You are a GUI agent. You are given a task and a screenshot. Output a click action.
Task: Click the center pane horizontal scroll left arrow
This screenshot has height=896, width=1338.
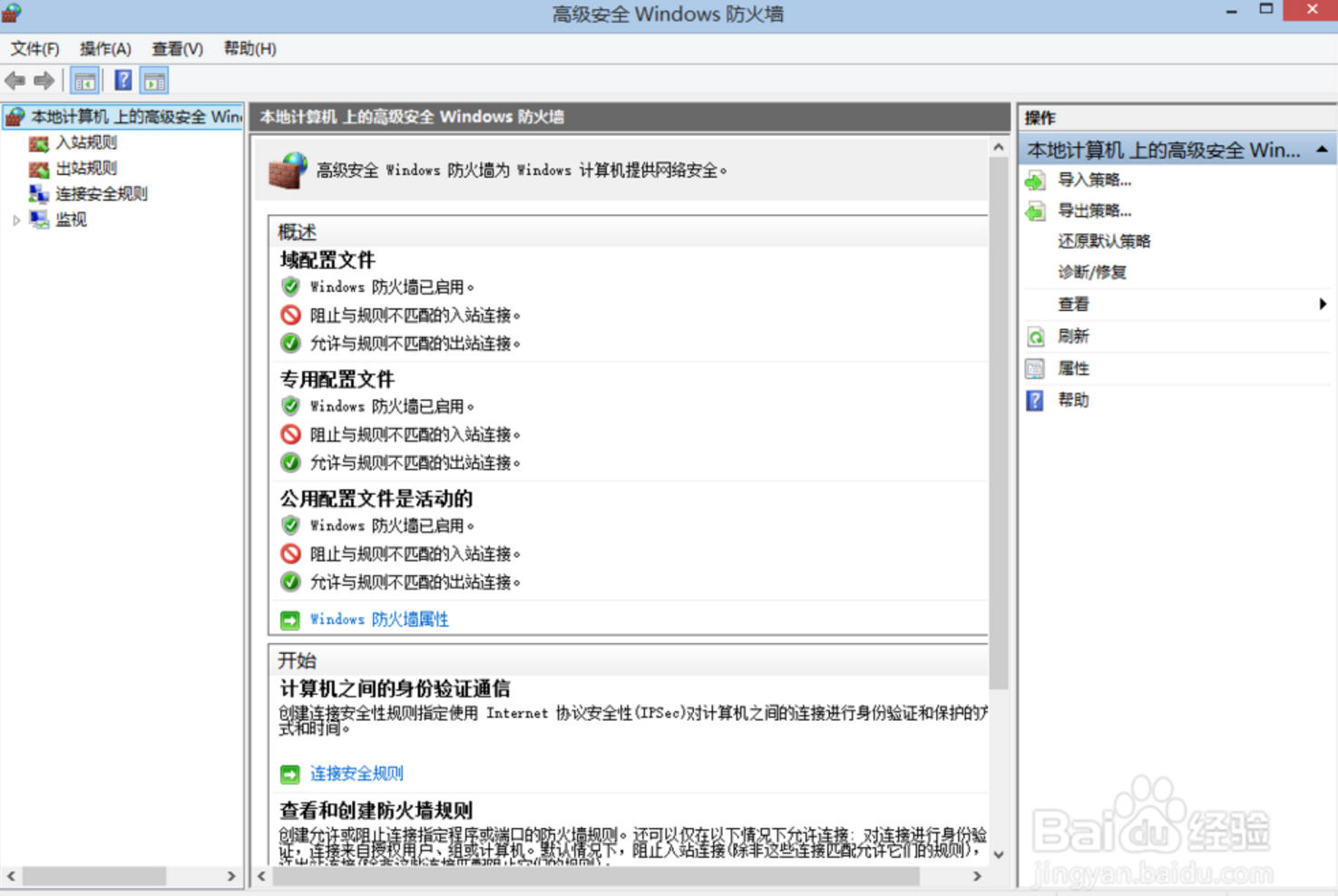pos(261,876)
